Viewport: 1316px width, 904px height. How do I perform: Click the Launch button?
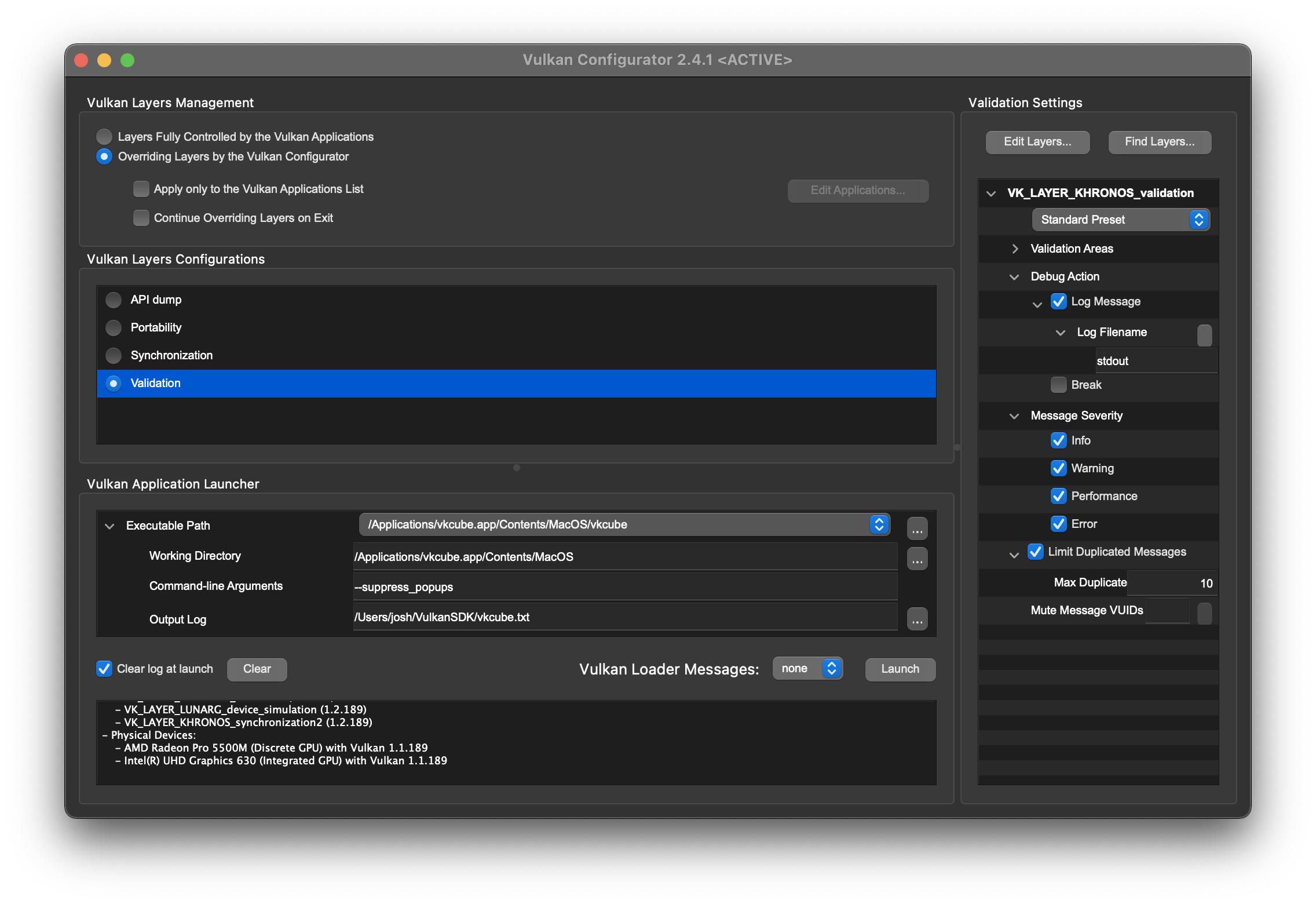tap(900, 669)
